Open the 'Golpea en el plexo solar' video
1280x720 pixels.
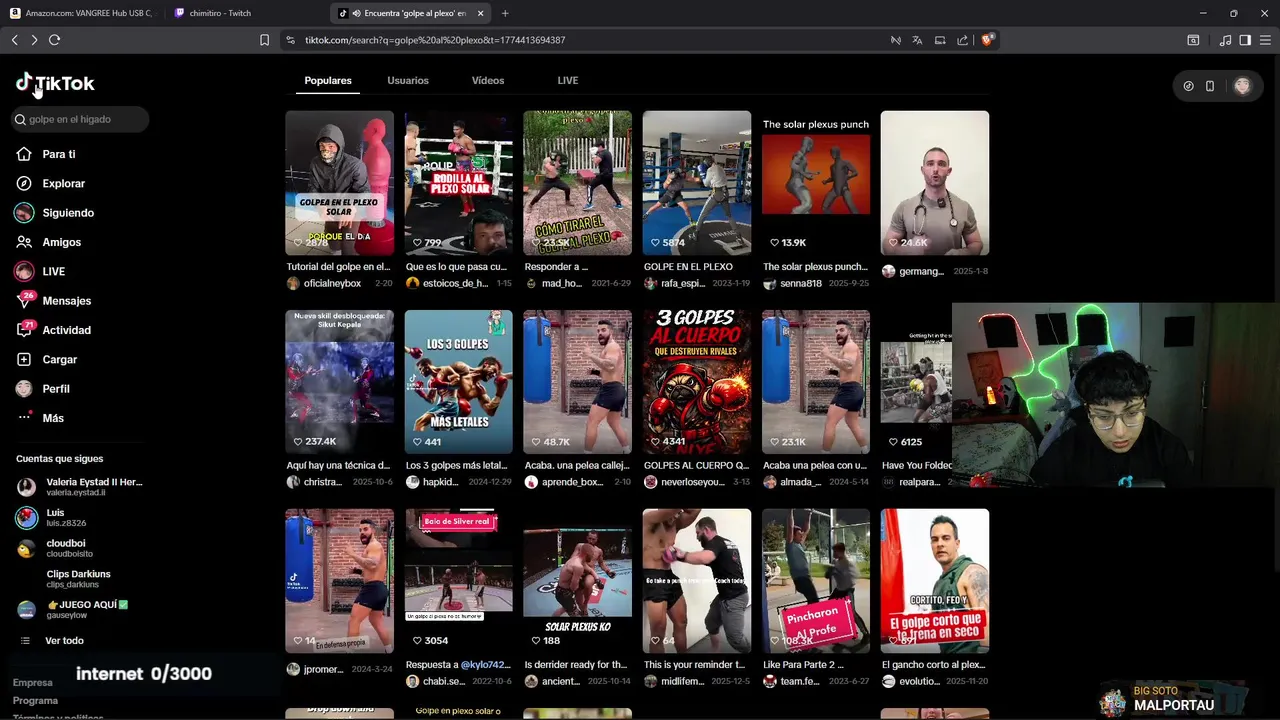339,183
